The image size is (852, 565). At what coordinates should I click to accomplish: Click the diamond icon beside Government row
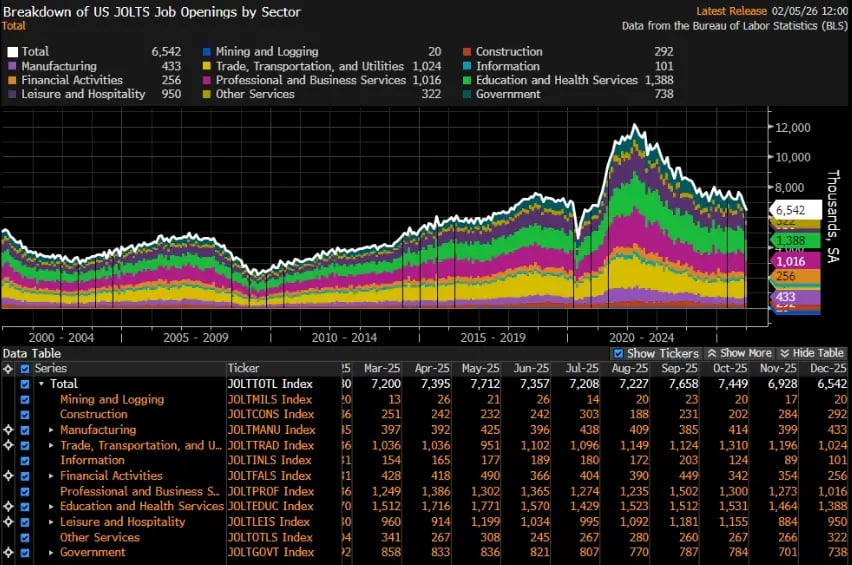[8, 553]
